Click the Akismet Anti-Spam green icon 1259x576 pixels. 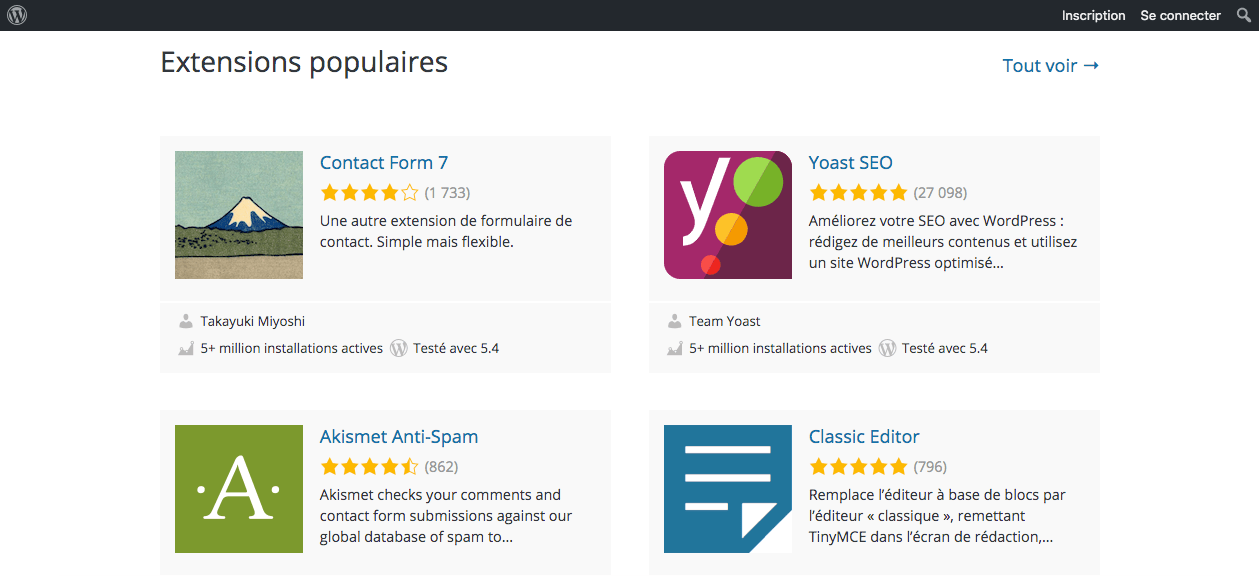(x=239, y=489)
